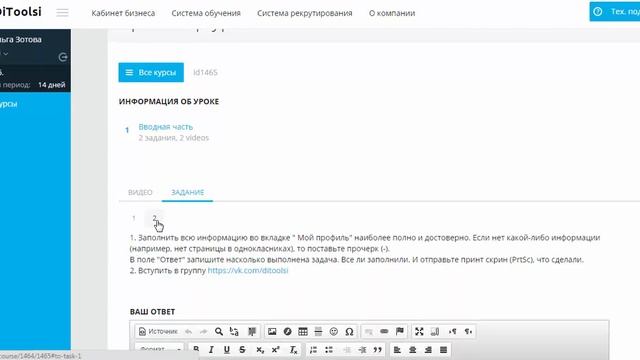Open Кабинет бизнеса menu
Viewport: 640px width, 360px height.
click(x=123, y=13)
